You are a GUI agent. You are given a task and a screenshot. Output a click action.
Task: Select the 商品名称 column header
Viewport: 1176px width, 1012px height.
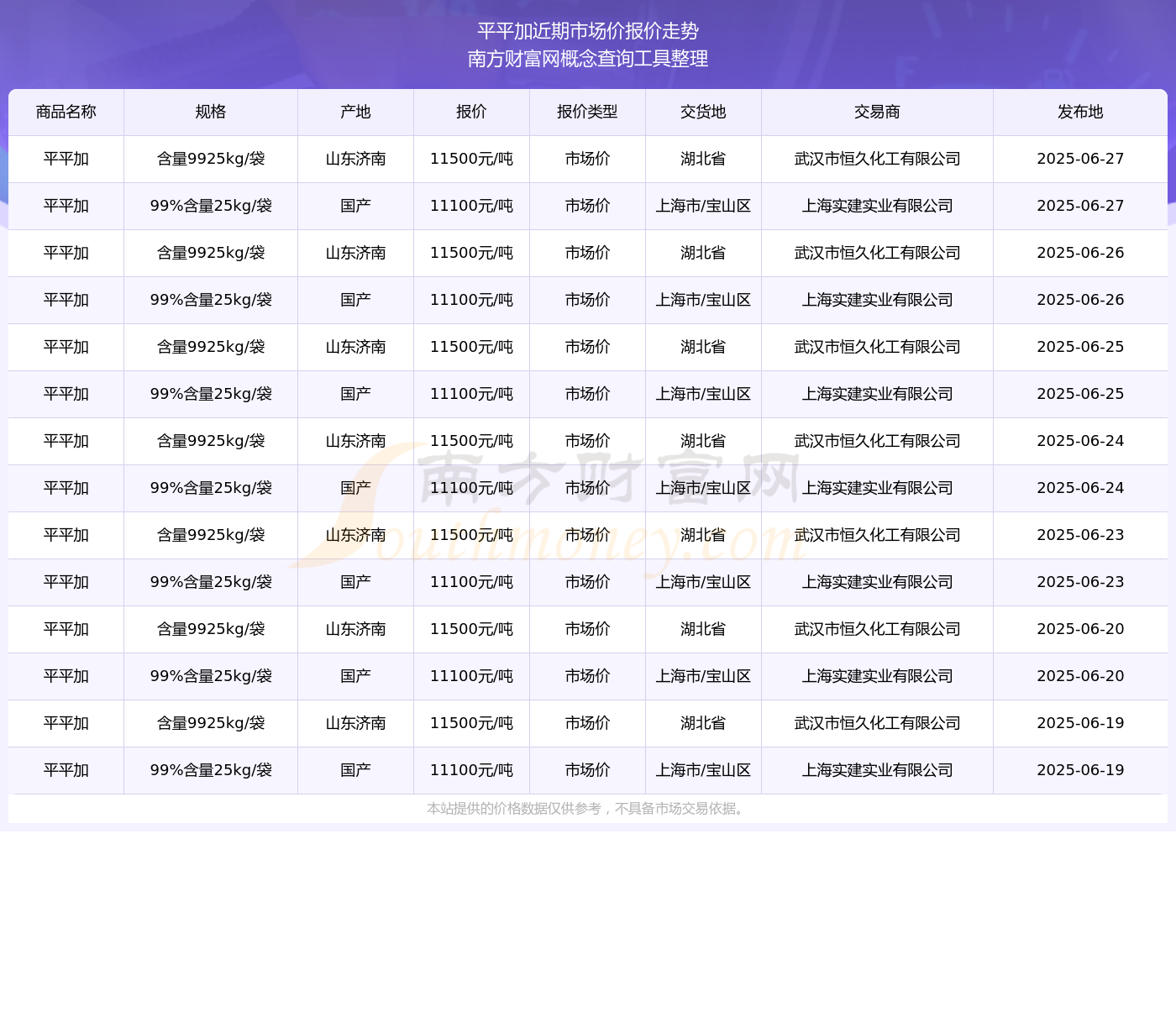click(x=66, y=112)
